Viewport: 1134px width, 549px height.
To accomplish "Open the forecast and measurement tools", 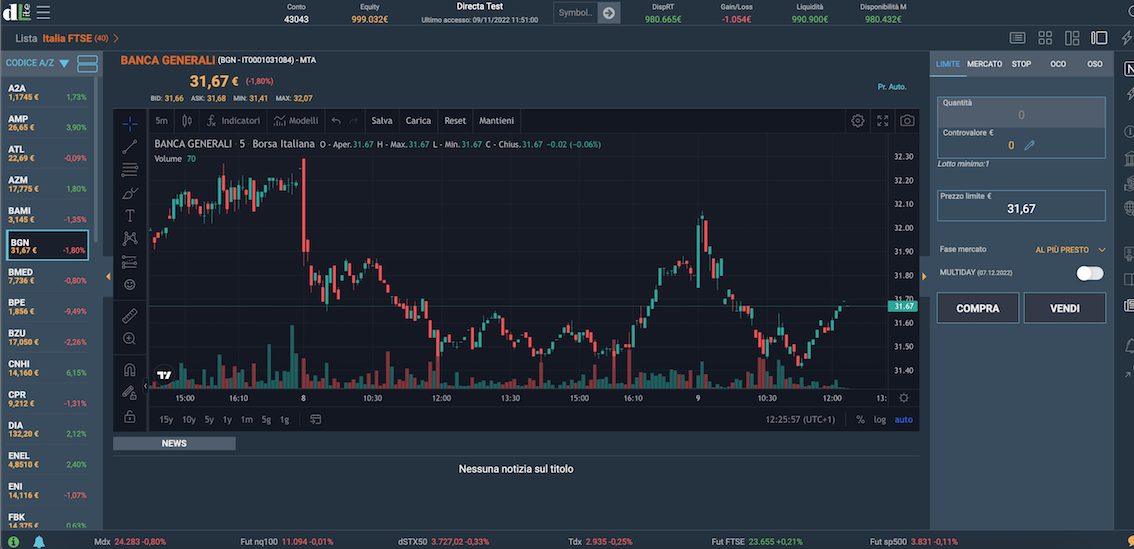I will point(130,261).
